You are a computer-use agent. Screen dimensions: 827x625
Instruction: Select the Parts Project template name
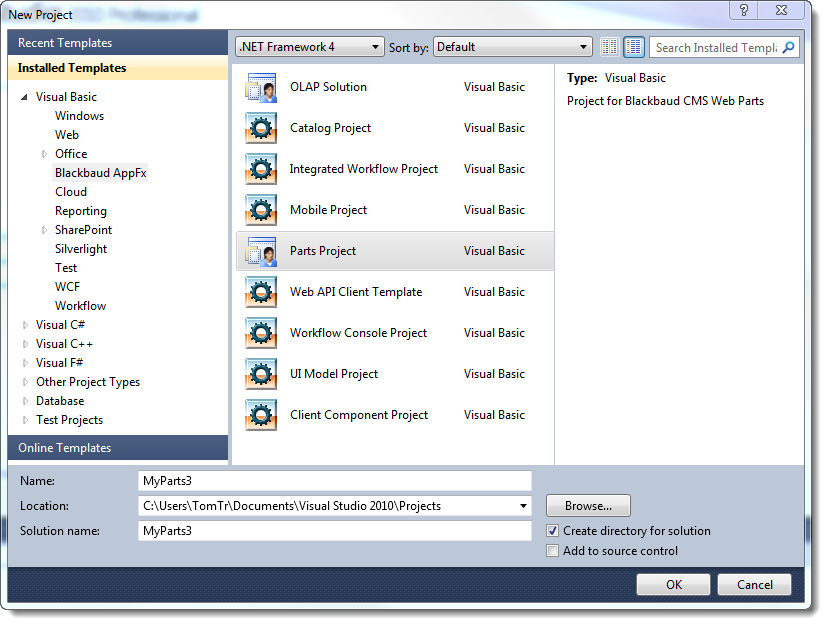[x=323, y=251]
